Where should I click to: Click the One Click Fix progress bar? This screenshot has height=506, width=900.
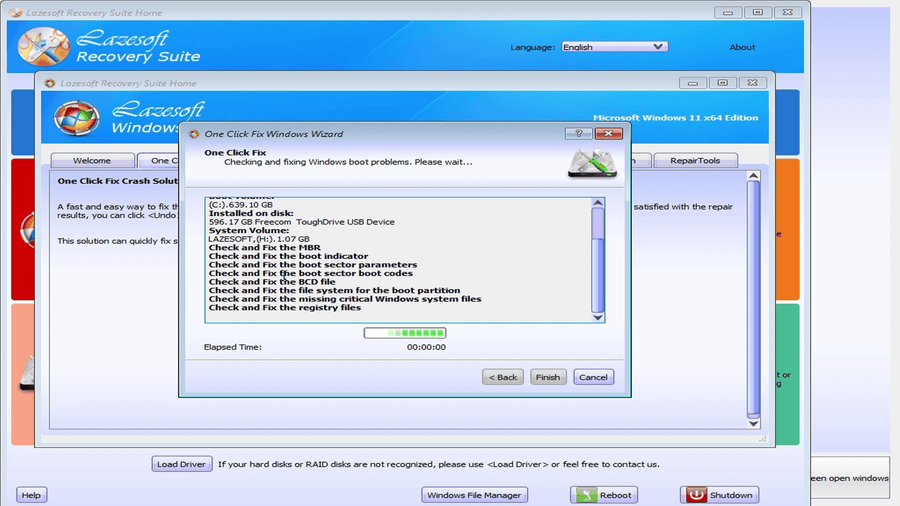(405, 333)
